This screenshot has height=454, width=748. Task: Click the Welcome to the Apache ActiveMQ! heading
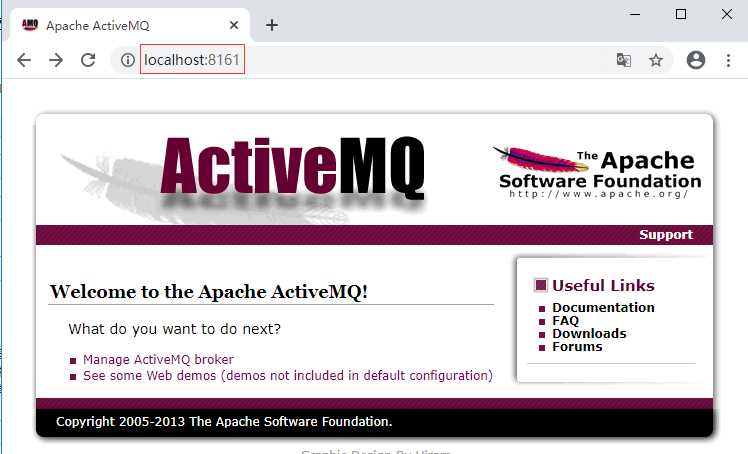[208, 291]
